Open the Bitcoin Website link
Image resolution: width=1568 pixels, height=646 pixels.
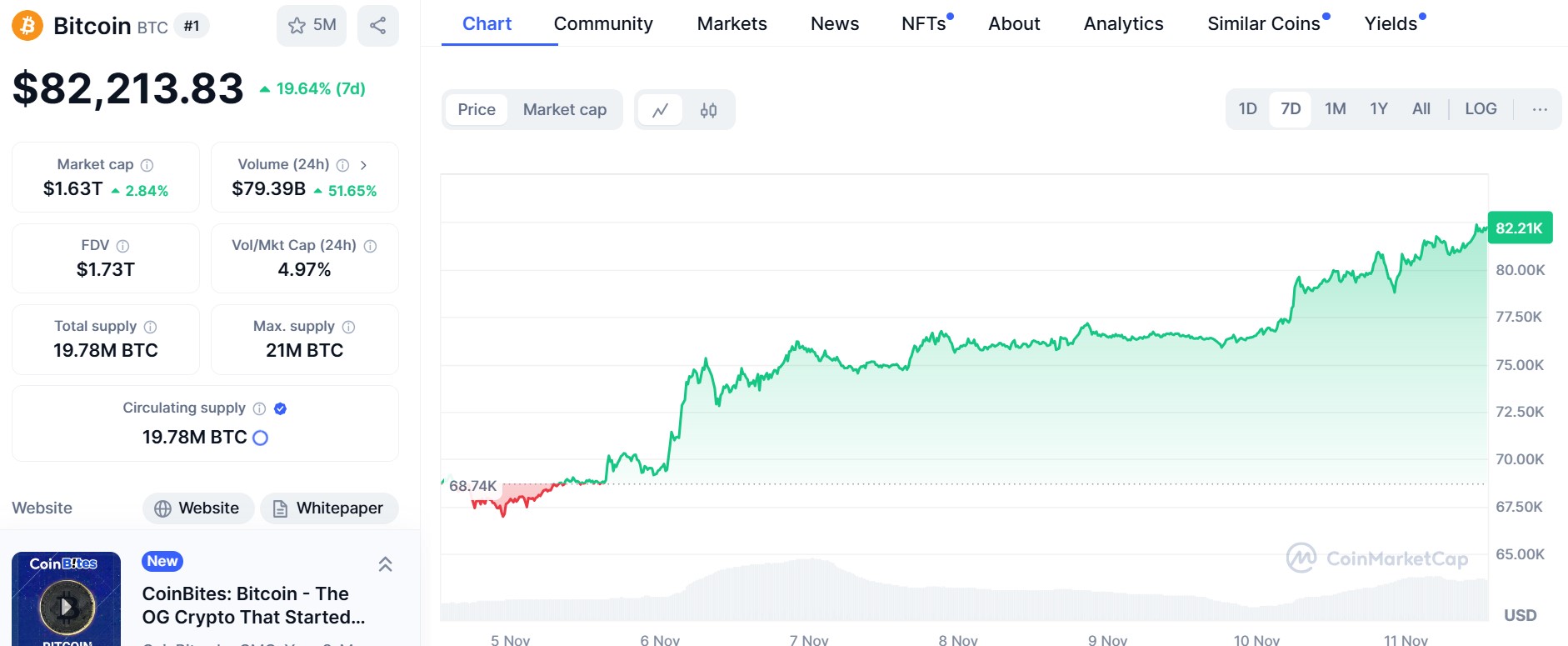(198, 508)
